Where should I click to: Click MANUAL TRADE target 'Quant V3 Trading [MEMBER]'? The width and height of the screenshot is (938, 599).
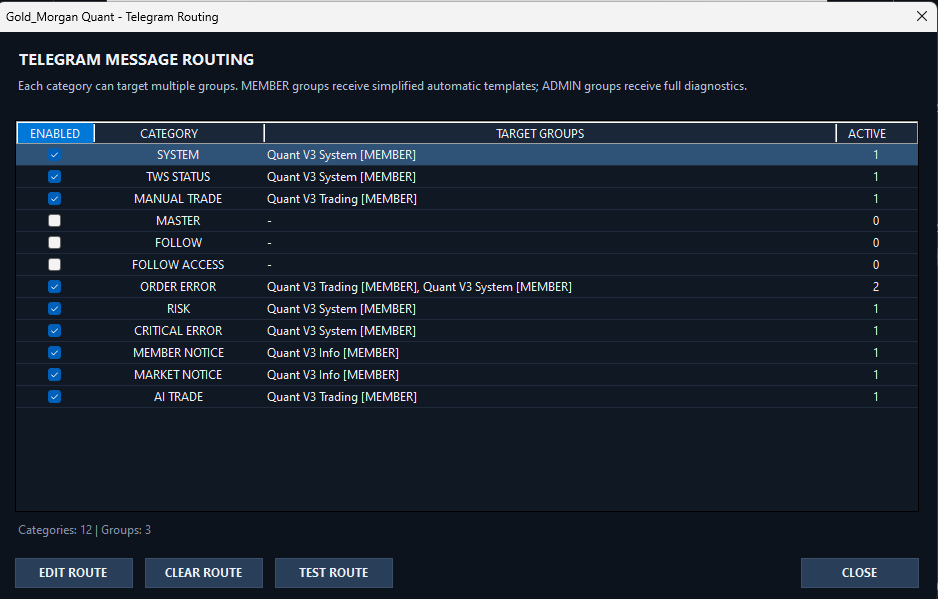click(x=342, y=199)
